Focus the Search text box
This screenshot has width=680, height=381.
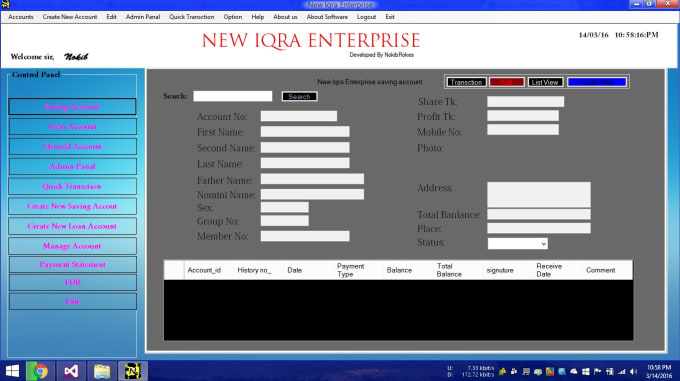(x=232, y=96)
